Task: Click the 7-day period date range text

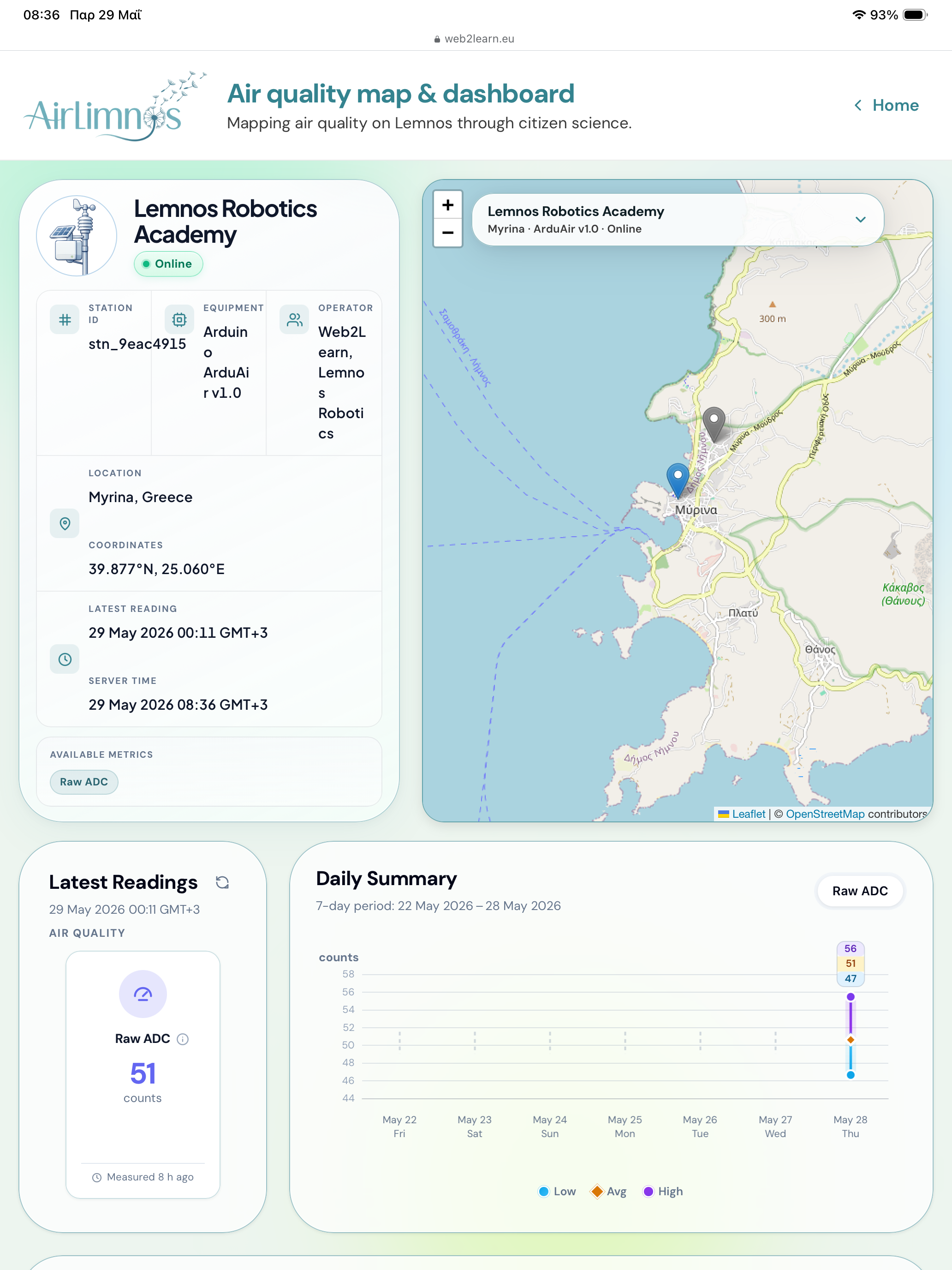Action: 439,905
